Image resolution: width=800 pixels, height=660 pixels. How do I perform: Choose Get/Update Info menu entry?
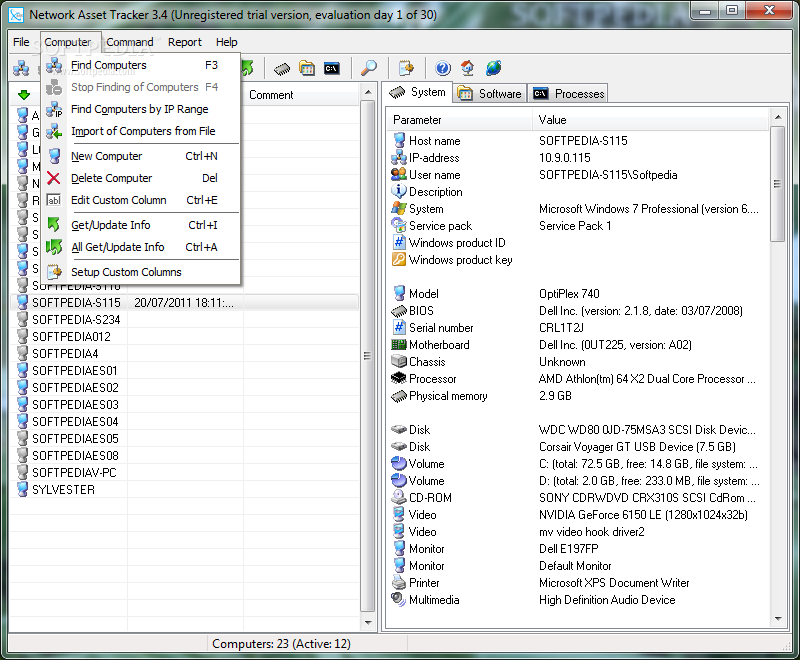point(141,225)
